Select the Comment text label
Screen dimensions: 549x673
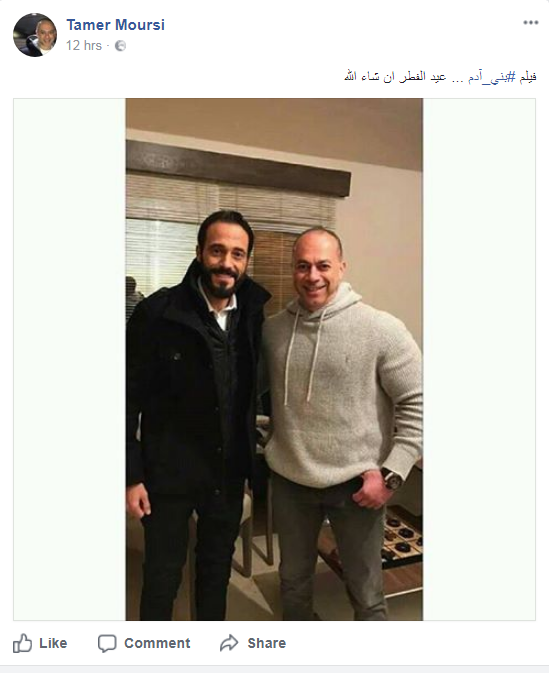coord(157,643)
